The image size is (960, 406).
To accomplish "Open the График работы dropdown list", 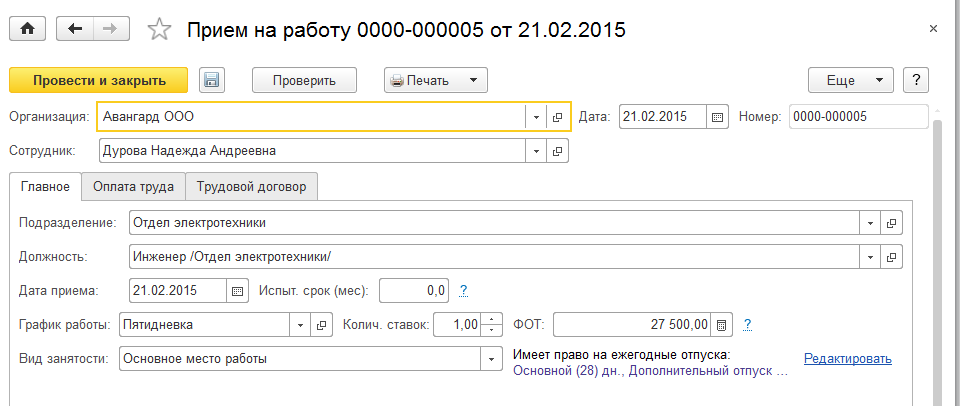I will (301, 324).
